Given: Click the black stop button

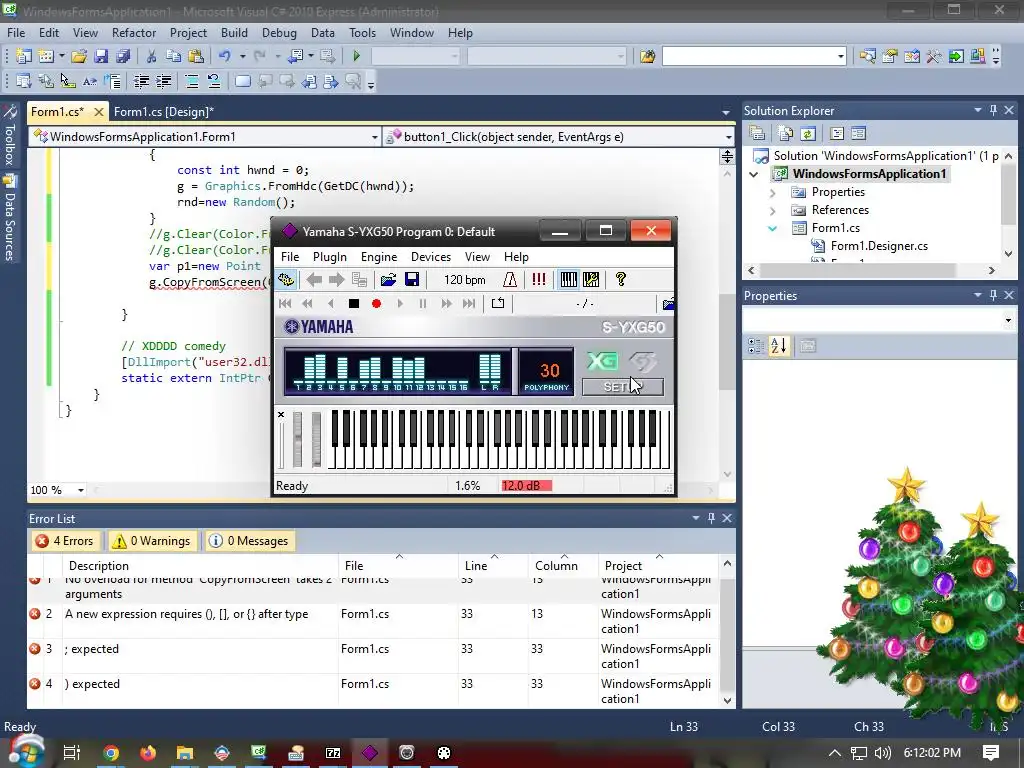Looking at the screenshot, I should pyautogui.click(x=354, y=303).
